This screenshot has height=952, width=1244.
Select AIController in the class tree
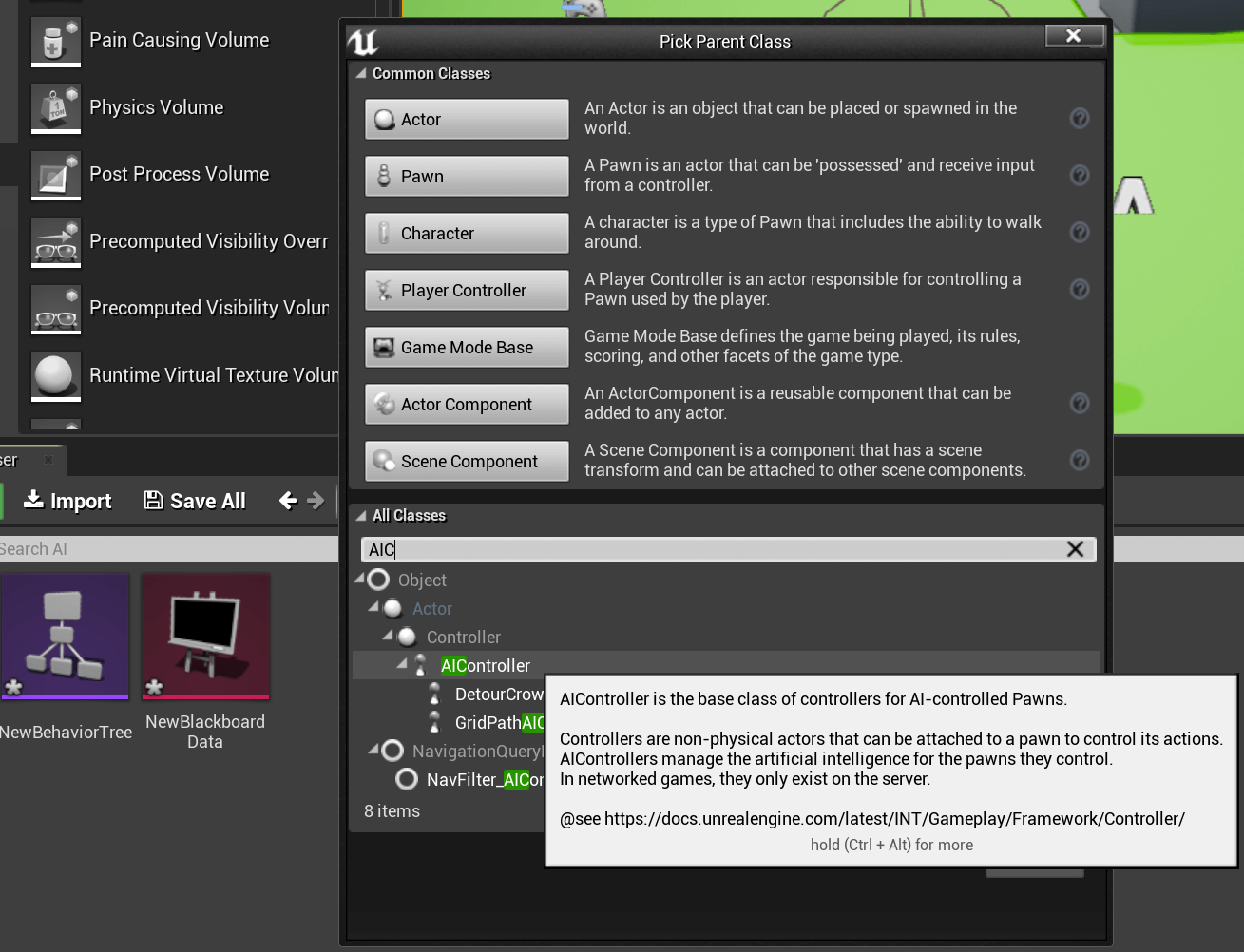(x=485, y=666)
